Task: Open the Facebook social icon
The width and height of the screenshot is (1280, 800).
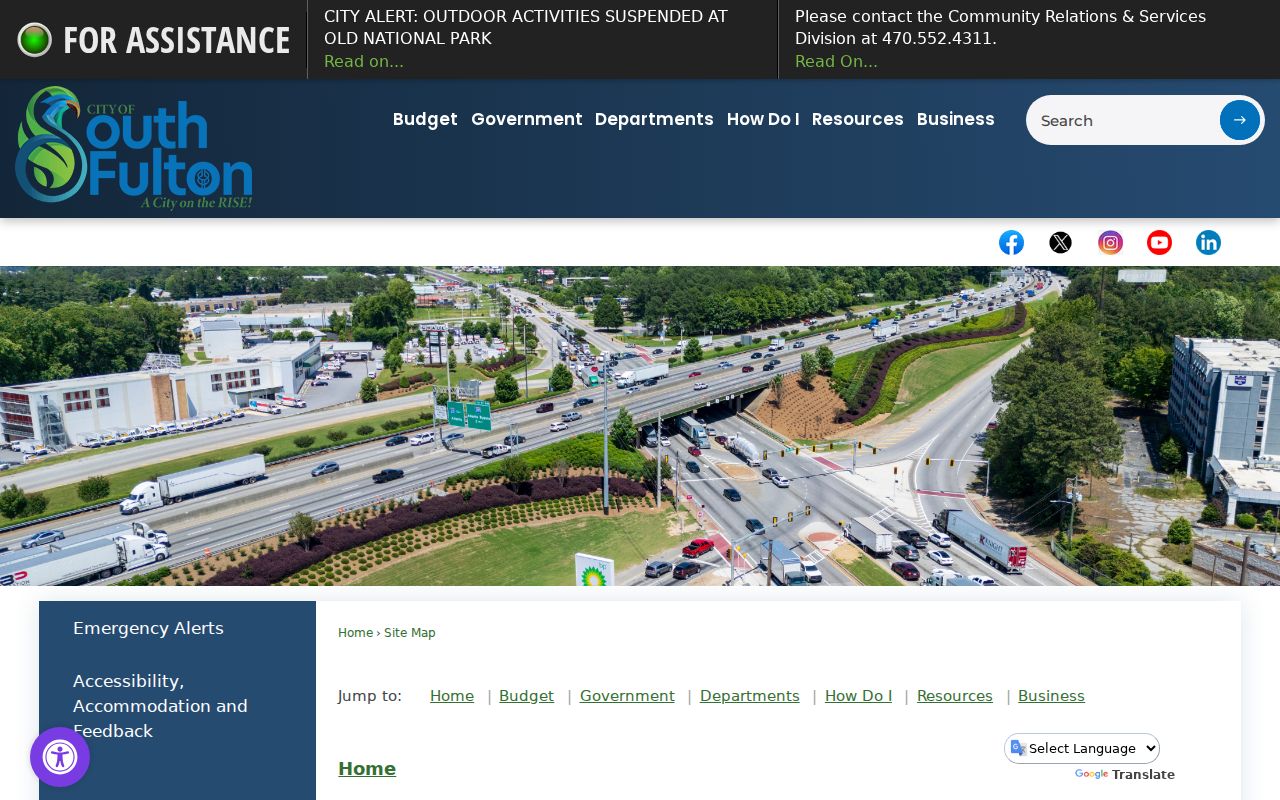Action: (x=1011, y=243)
